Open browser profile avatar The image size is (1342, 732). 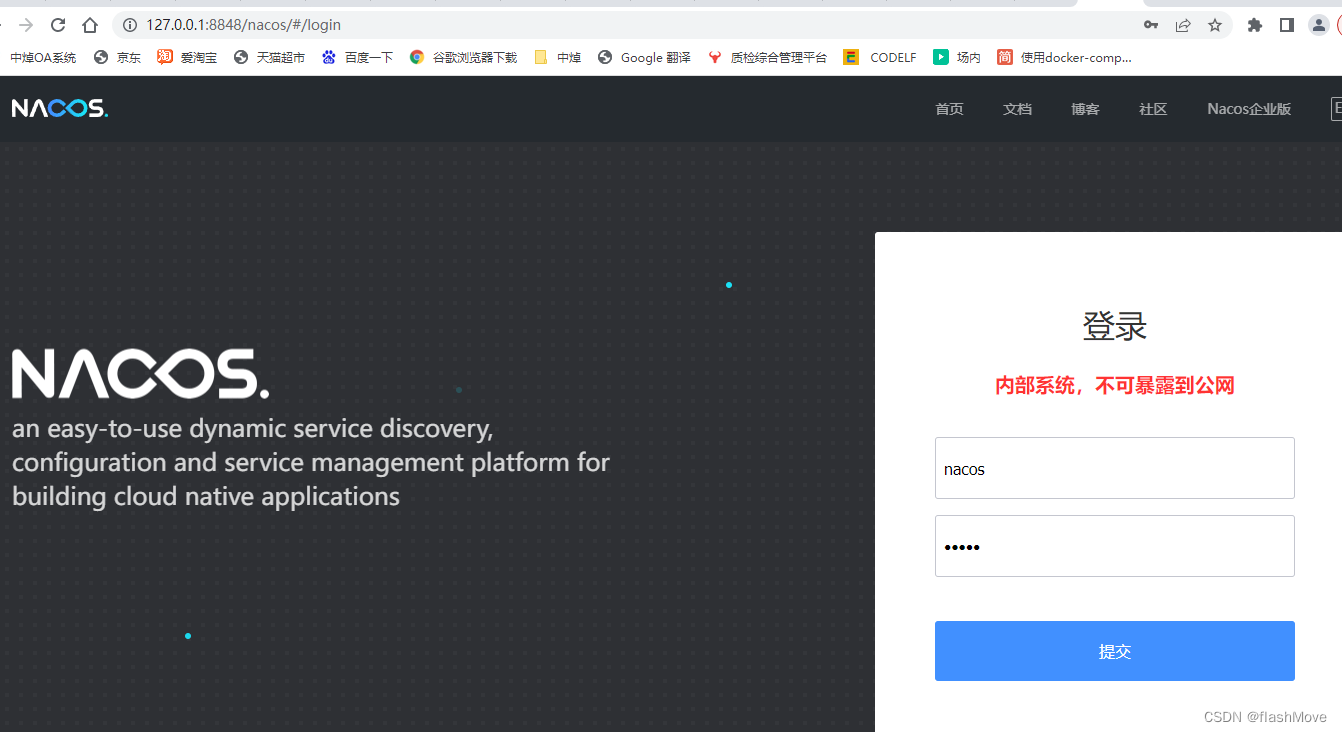coord(1319,25)
